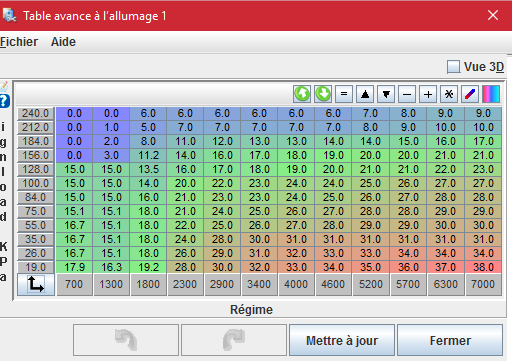Click the color gradient icon
512x361 pixels.
[x=491, y=94]
